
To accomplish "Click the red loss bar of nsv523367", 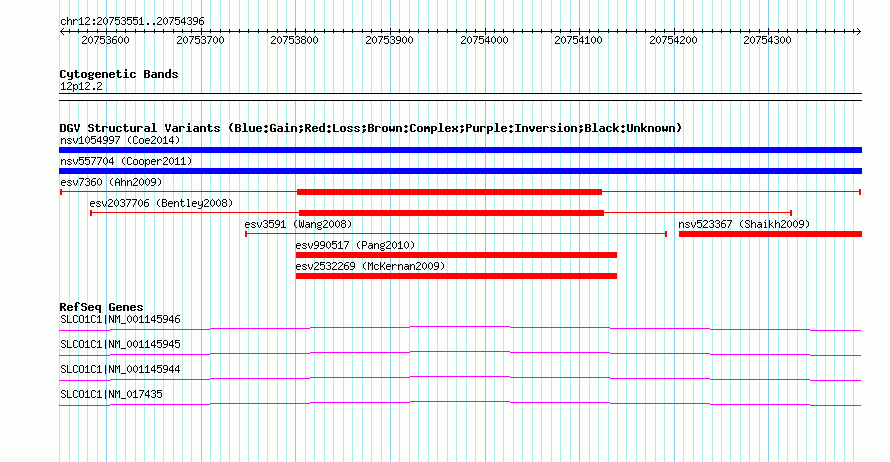I will [770, 234].
